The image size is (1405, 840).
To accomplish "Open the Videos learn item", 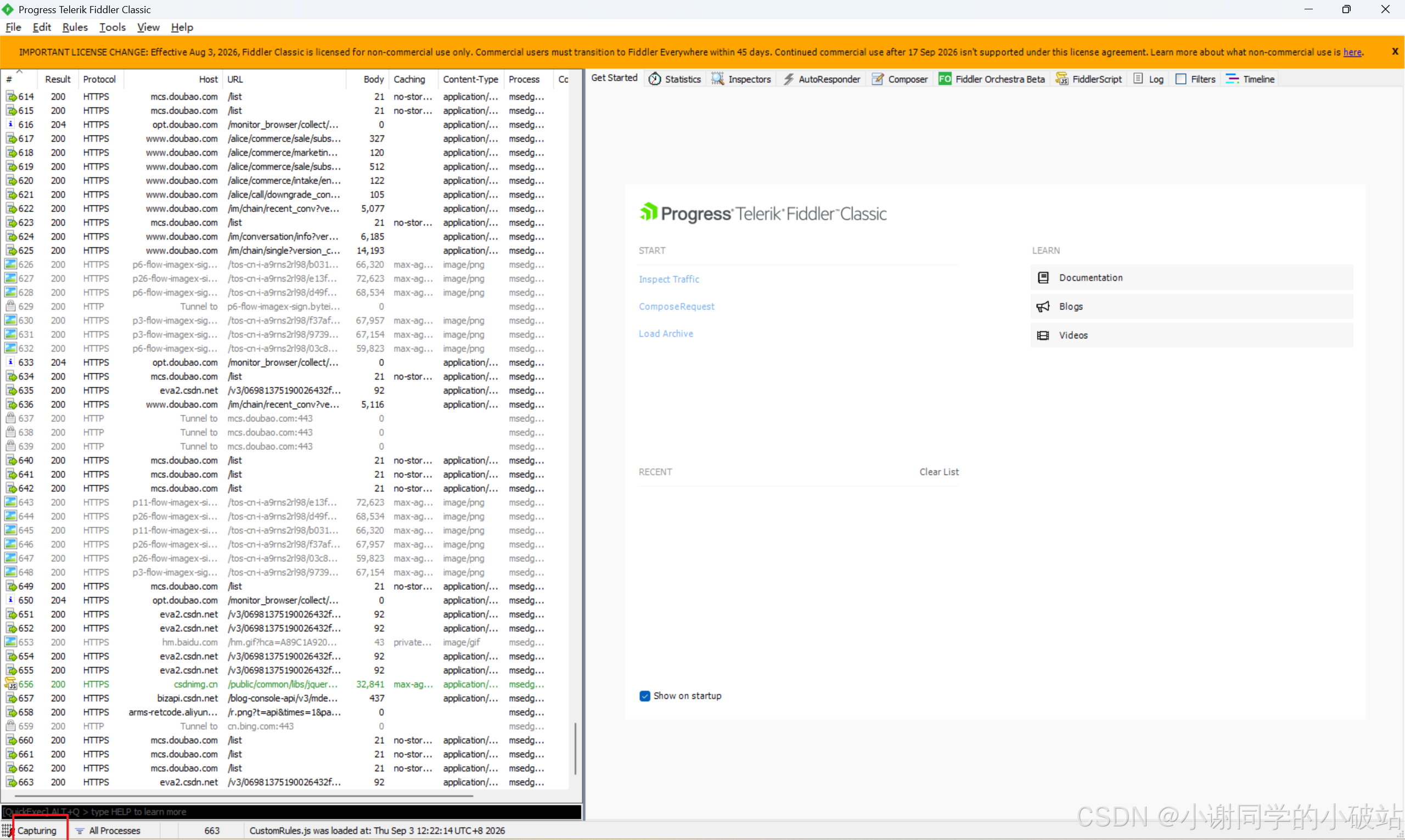I will point(1192,336).
